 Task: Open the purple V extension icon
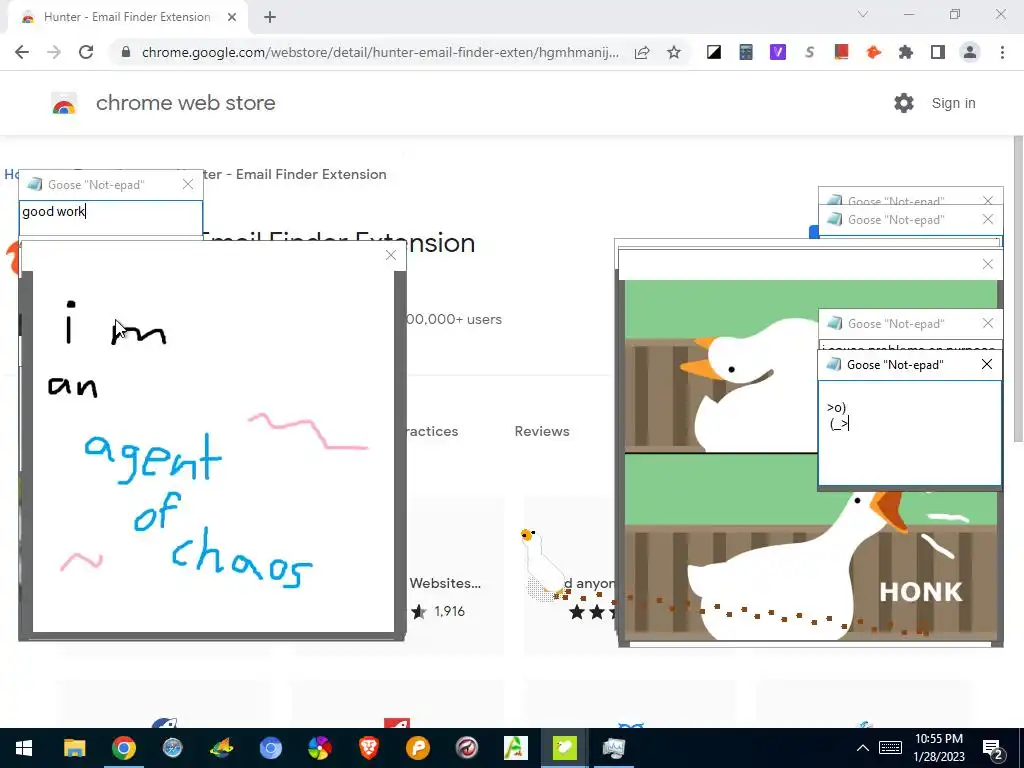778,52
